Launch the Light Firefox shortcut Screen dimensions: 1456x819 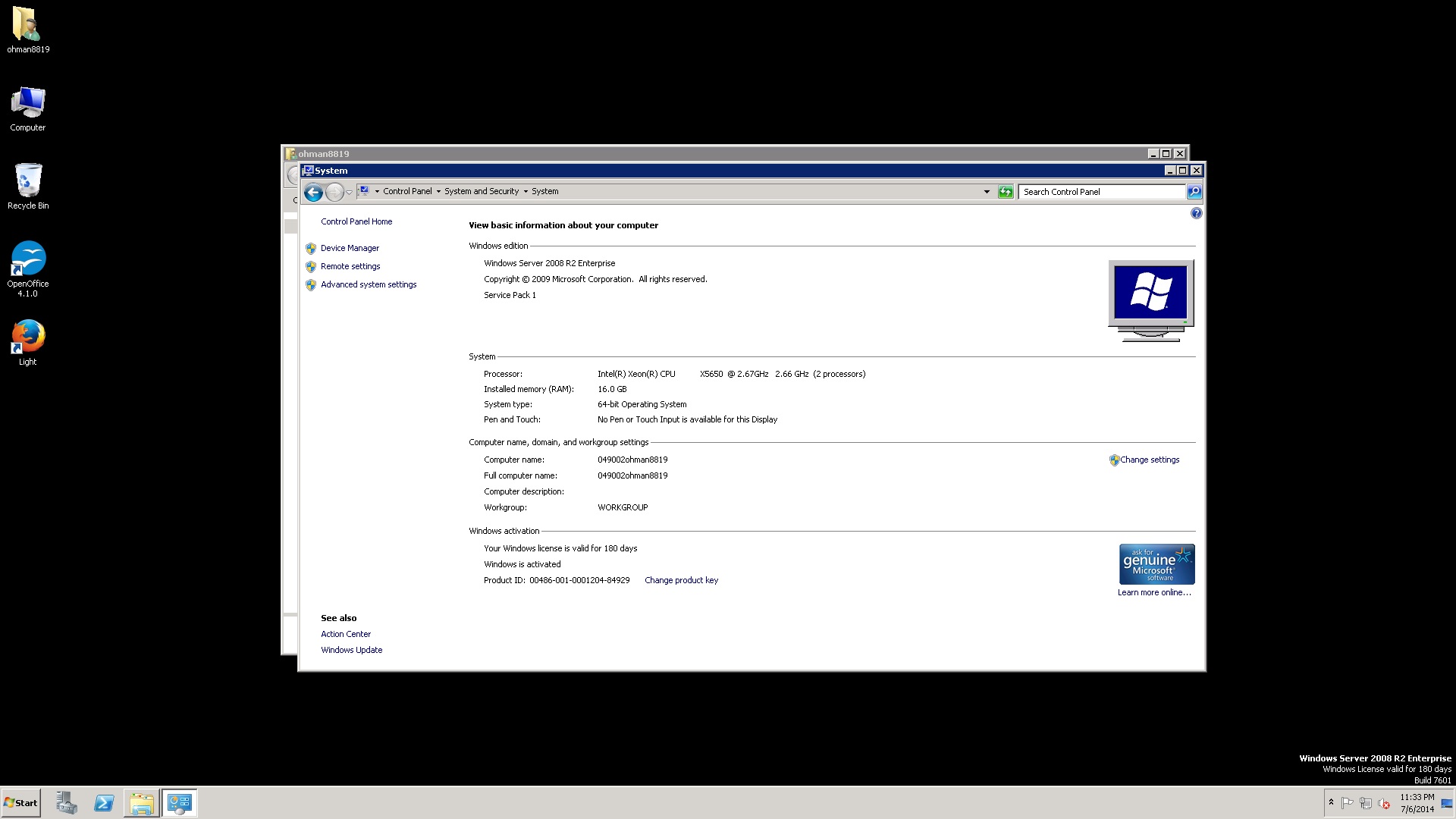click(x=28, y=342)
